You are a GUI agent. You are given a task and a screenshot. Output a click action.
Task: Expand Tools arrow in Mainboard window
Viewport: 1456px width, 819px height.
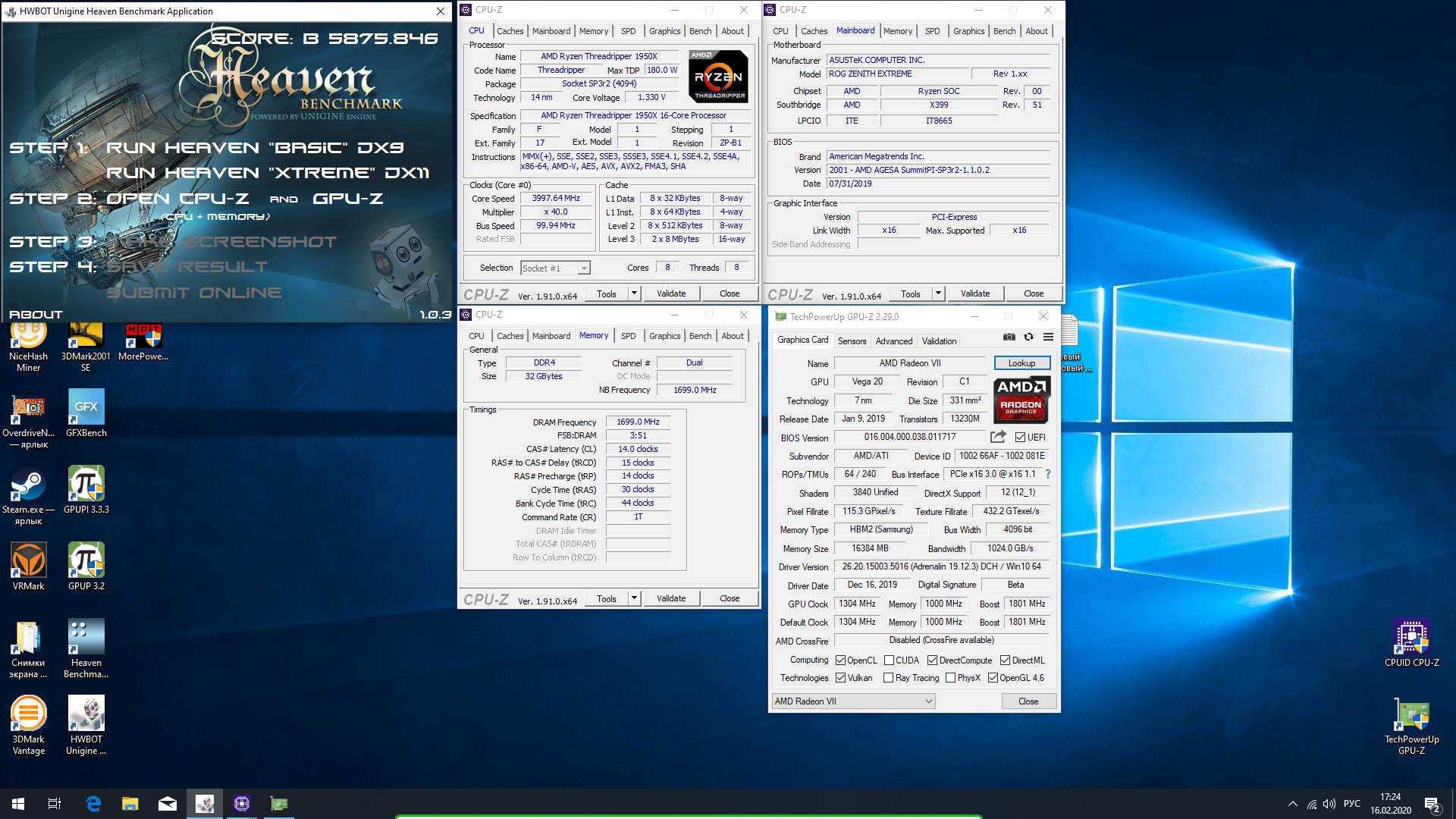pyautogui.click(x=939, y=293)
